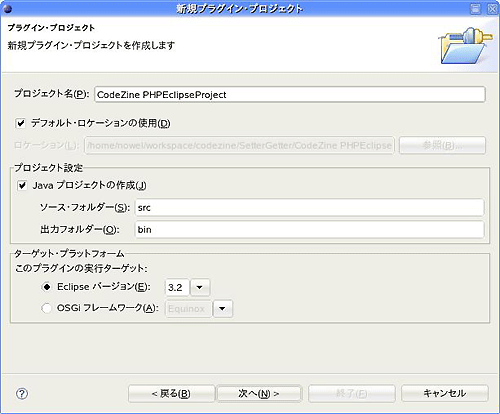The width and height of the screenshot is (500, 414).
Task: Toggle Java プロジェクトの作成 checkbox
Action: pyautogui.click(x=22, y=185)
